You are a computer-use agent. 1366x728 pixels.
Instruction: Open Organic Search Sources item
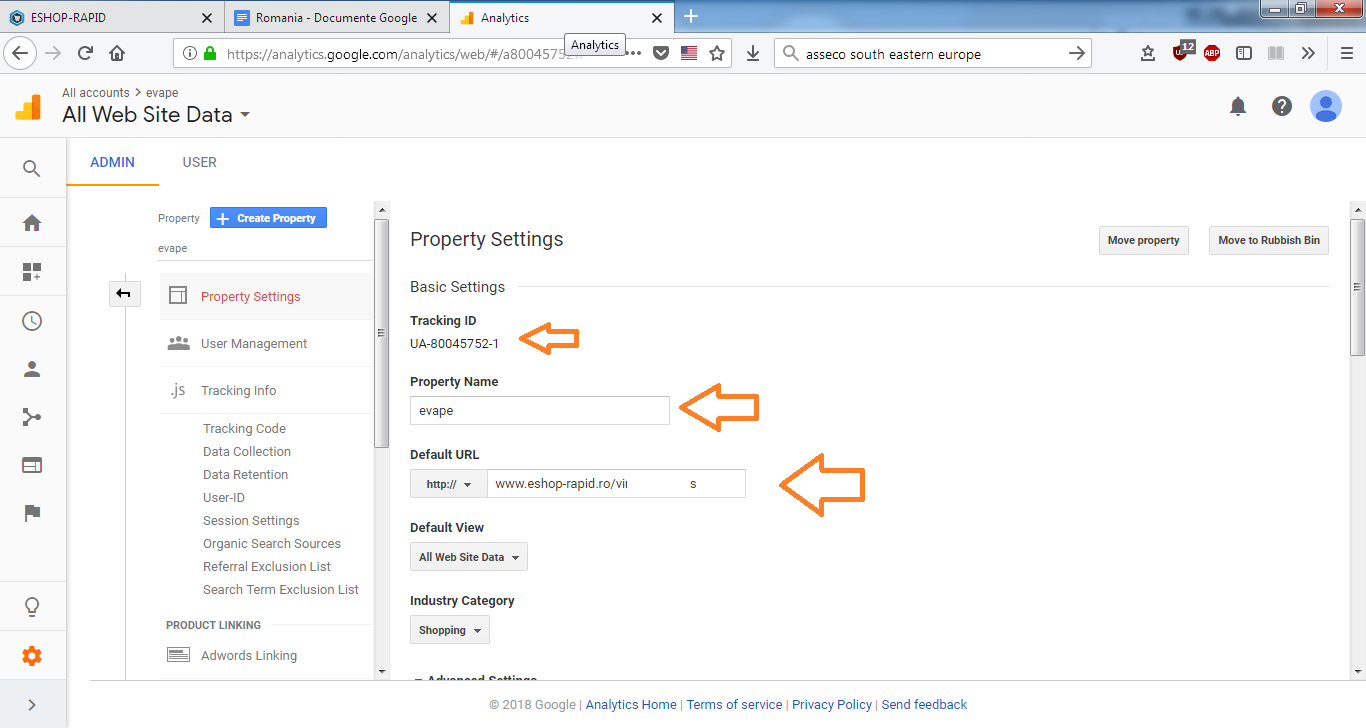coord(272,543)
